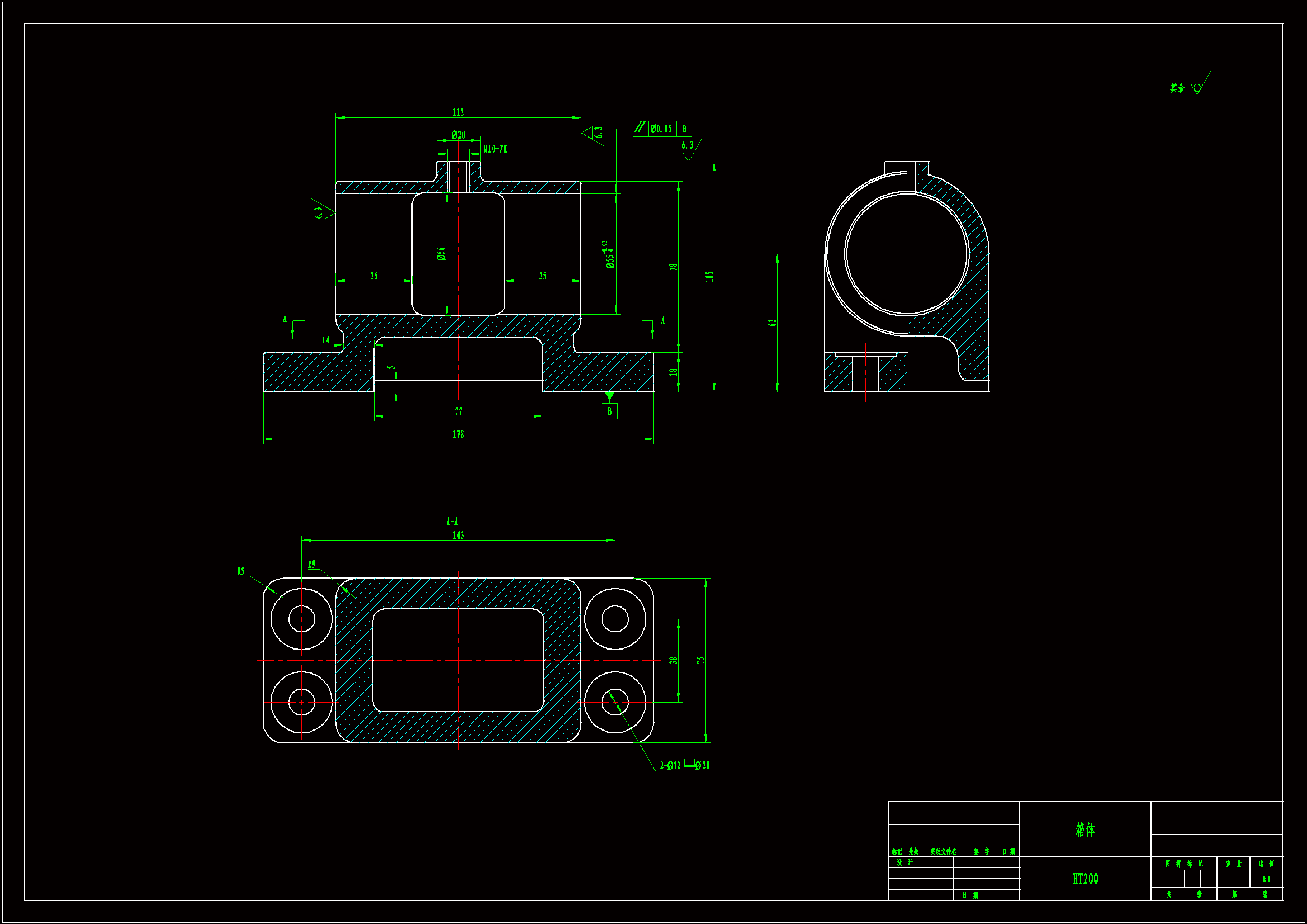Select the 178 overall length dimension

coord(458,434)
